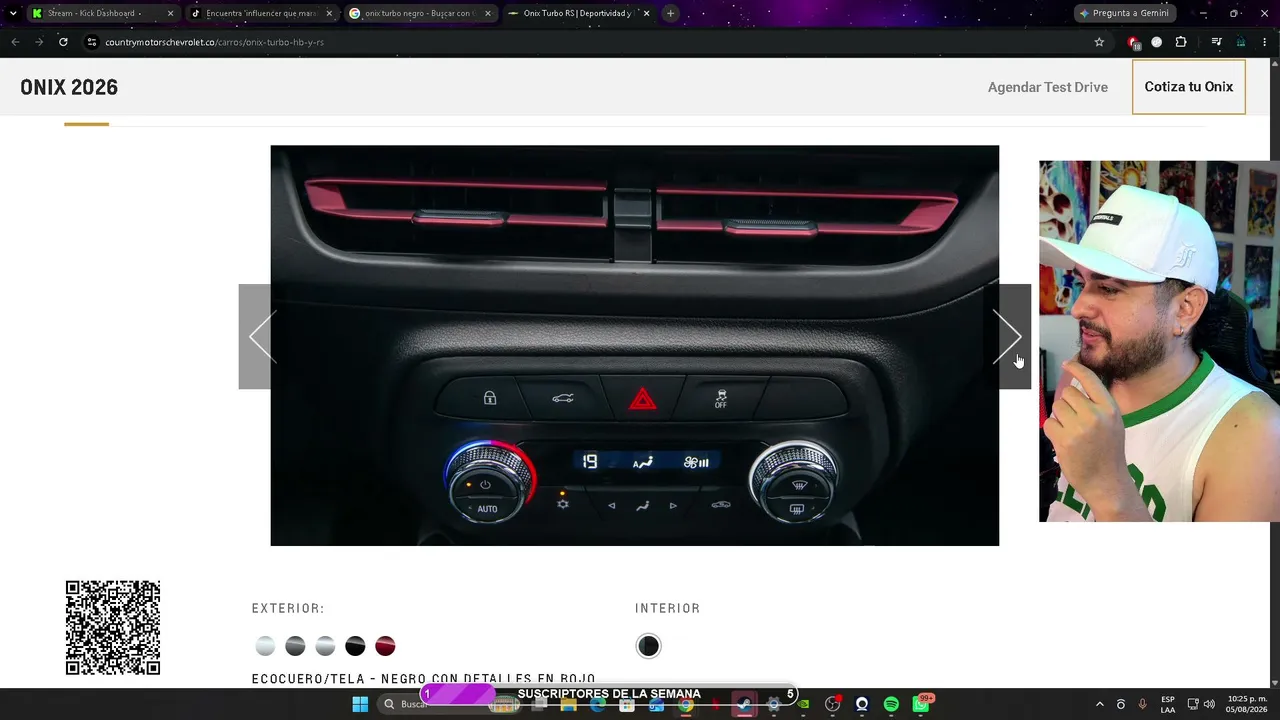Open Chrome profile avatar icon
Image resolution: width=1280 pixels, height=720 pixels.
pos(1241,42)
